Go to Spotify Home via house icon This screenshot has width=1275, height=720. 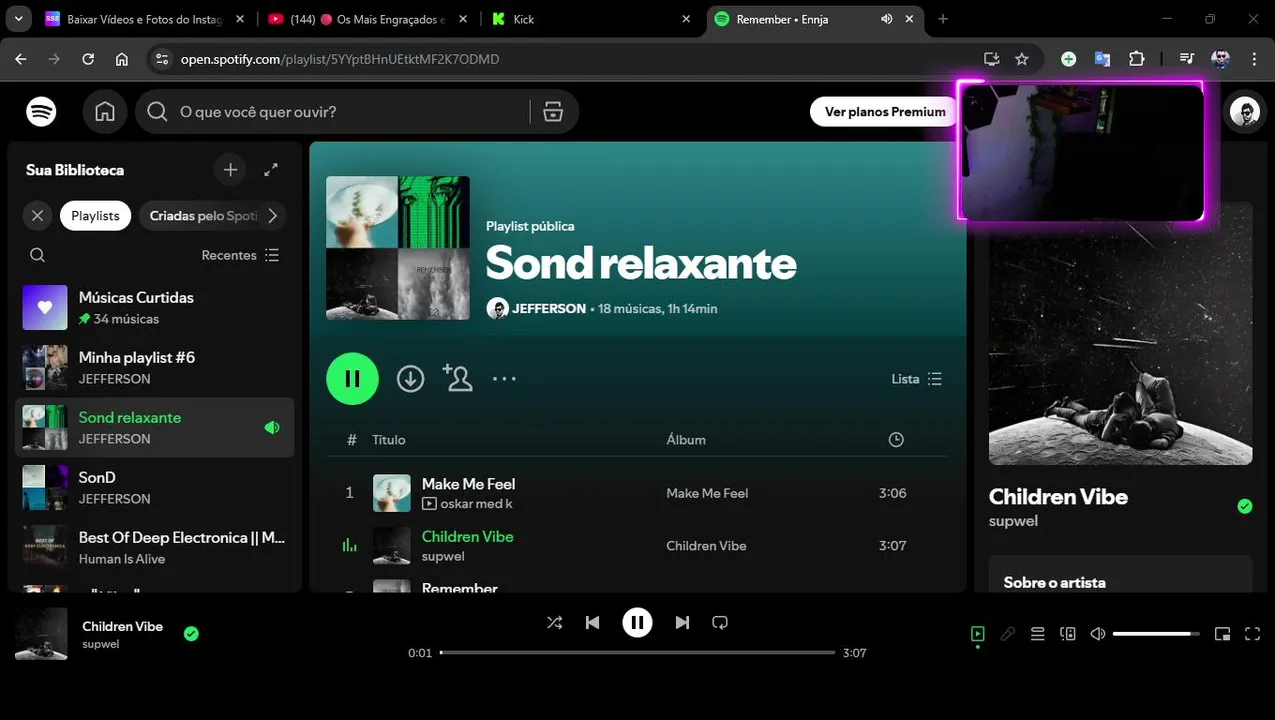click(x=105, y=112)
